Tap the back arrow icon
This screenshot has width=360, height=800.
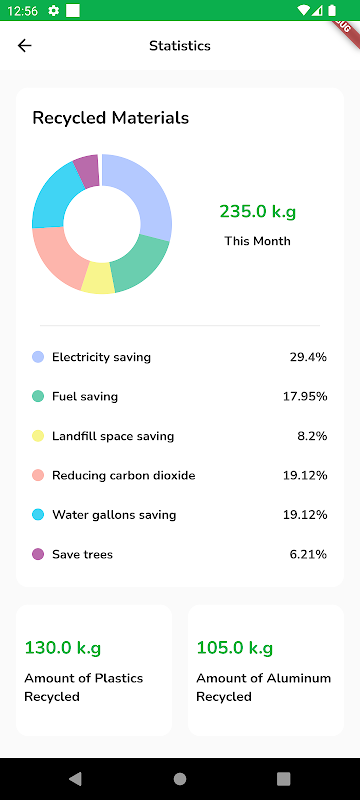(x=24, y=46)
